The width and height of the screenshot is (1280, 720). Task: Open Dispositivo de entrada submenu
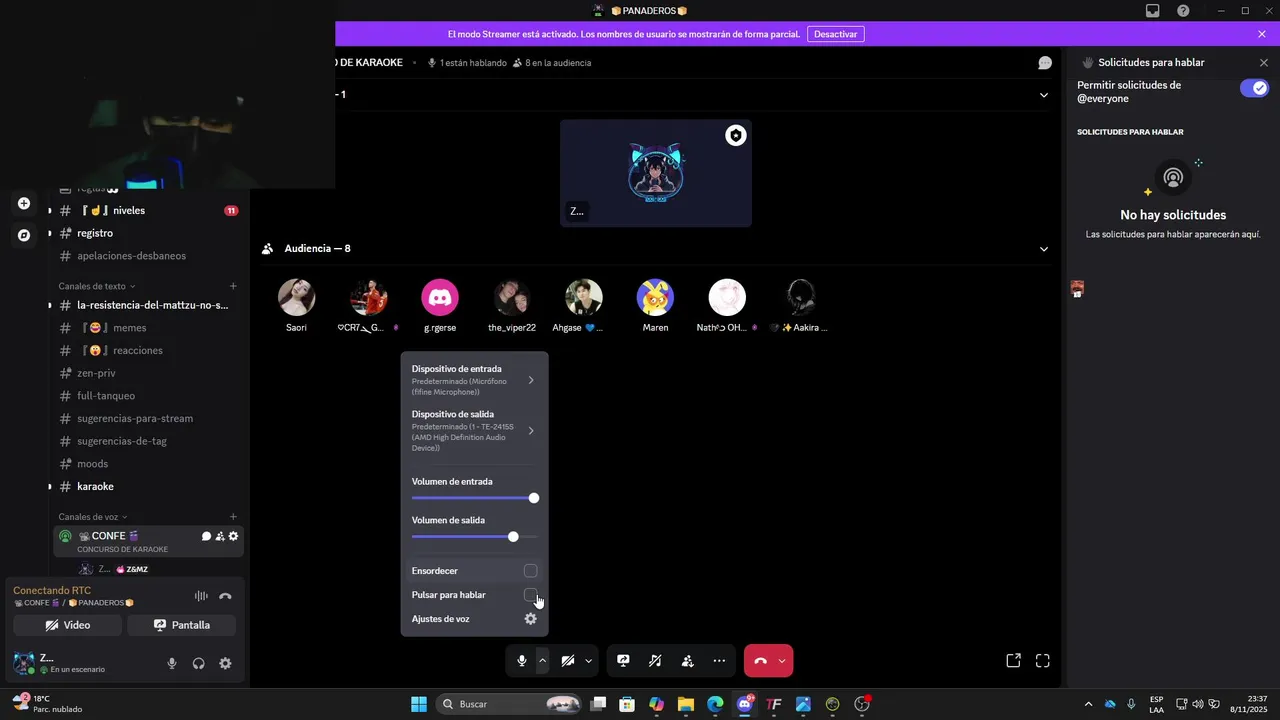pyautogui.click(x=474, y=380)
